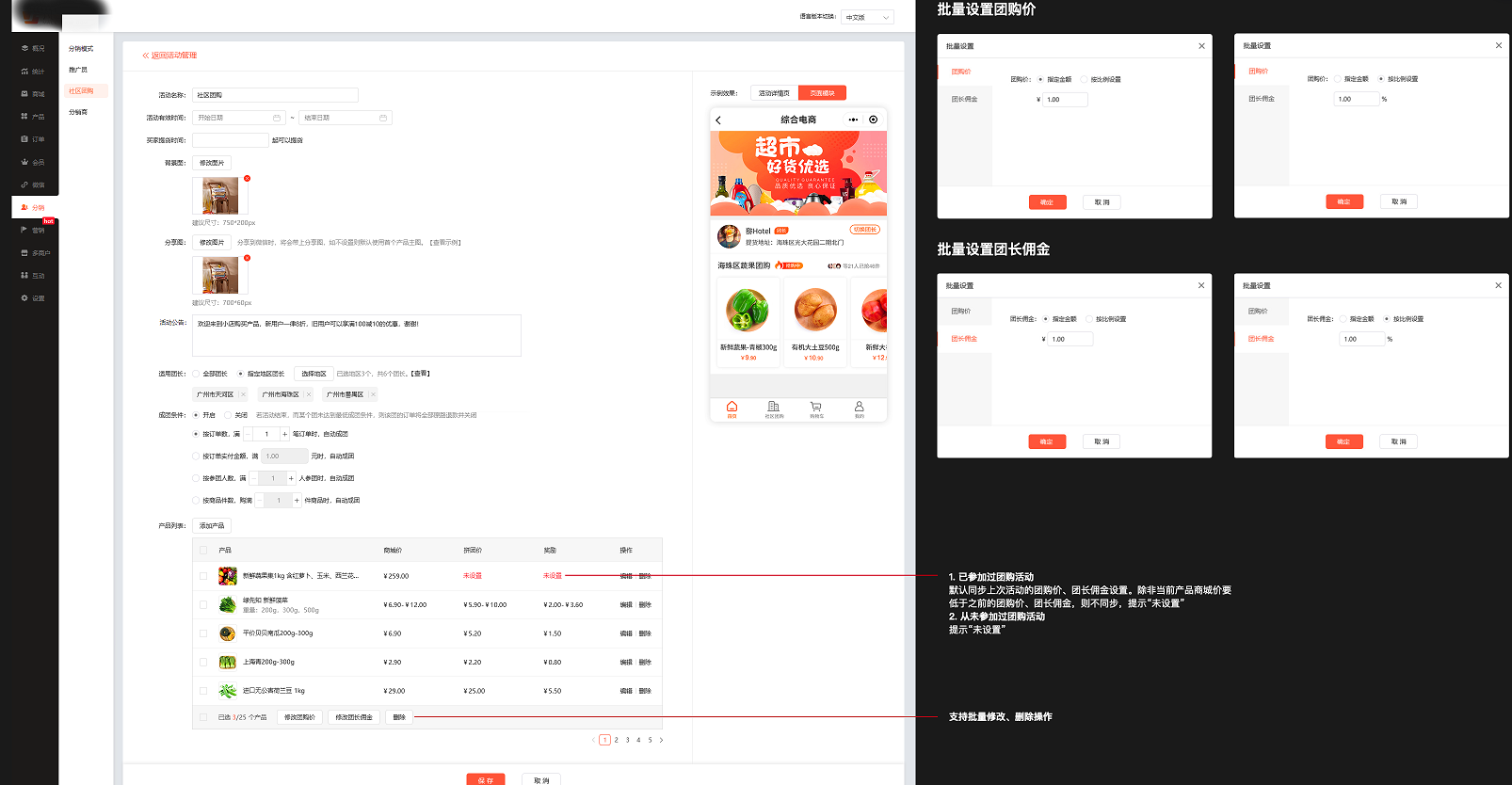Open calendar icon in 开始日期 field

[277, 118]
